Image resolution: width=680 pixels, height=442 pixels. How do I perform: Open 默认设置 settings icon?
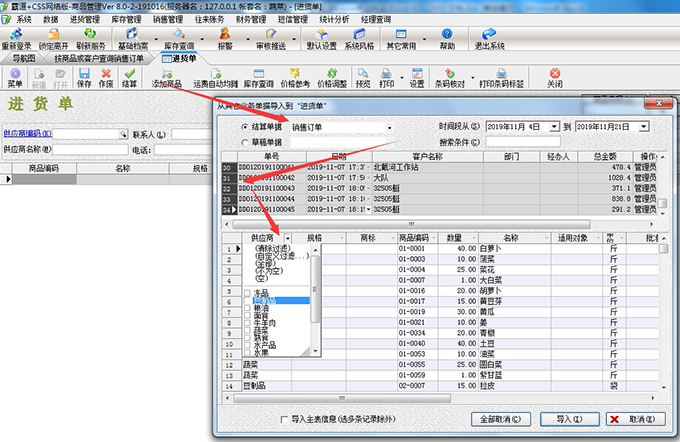tap(322, 33)
